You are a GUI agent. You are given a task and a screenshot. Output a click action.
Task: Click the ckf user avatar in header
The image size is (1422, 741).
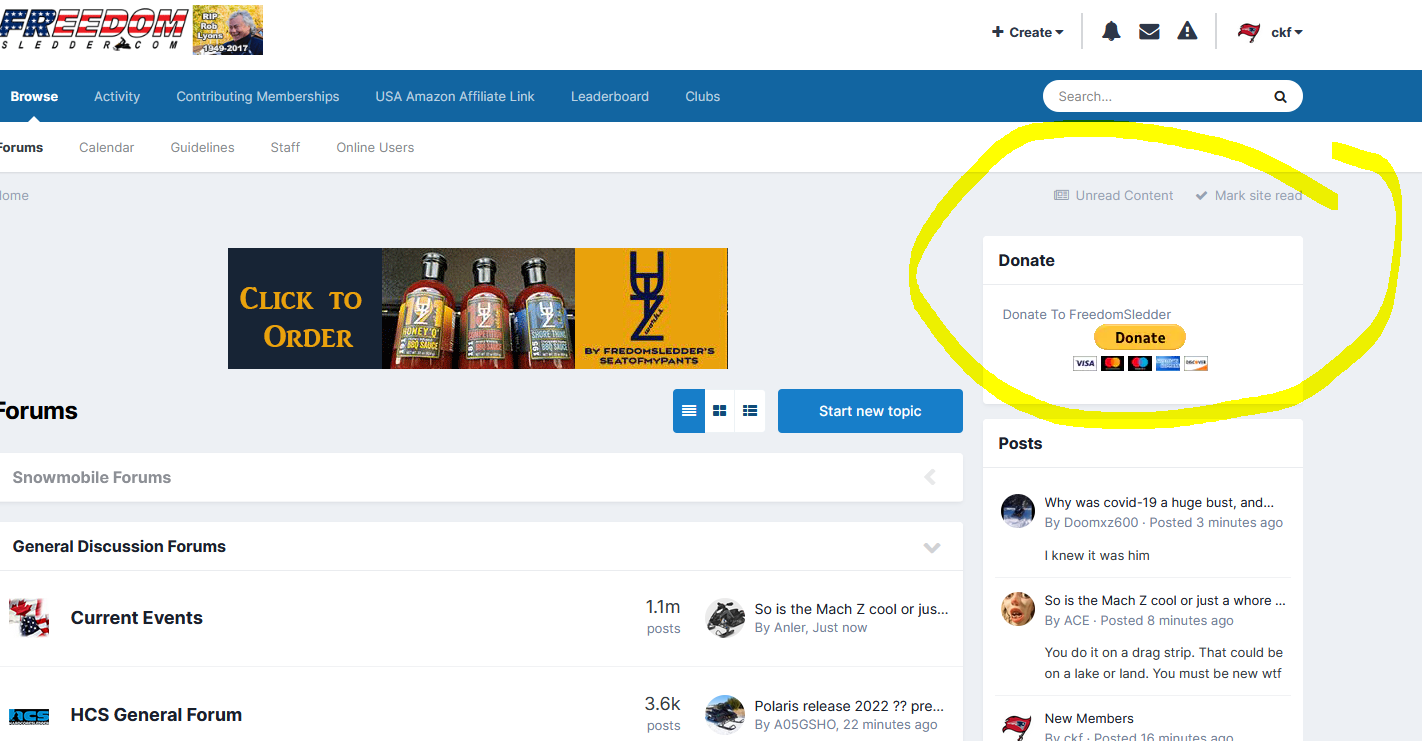tap(1249, 32)
